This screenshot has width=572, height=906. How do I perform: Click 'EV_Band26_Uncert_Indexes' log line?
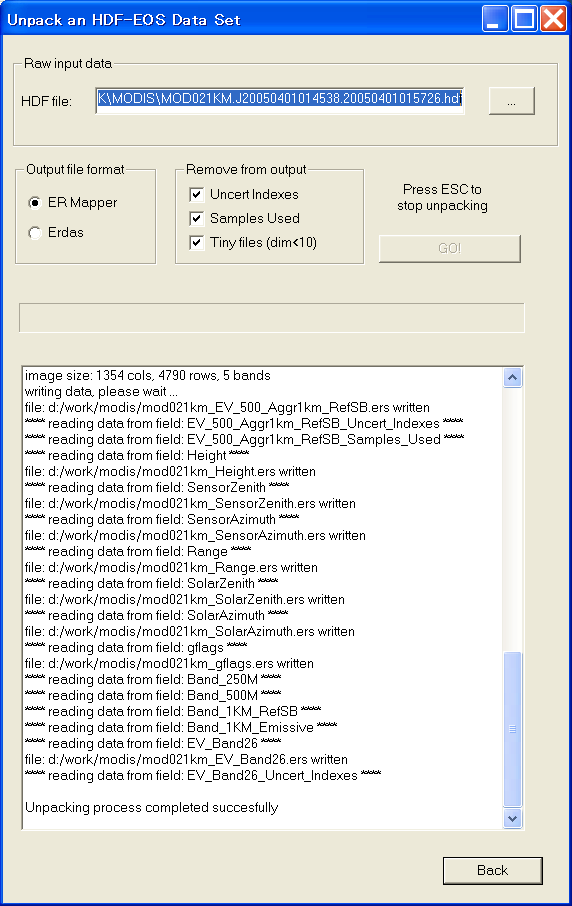coord(203,775)
